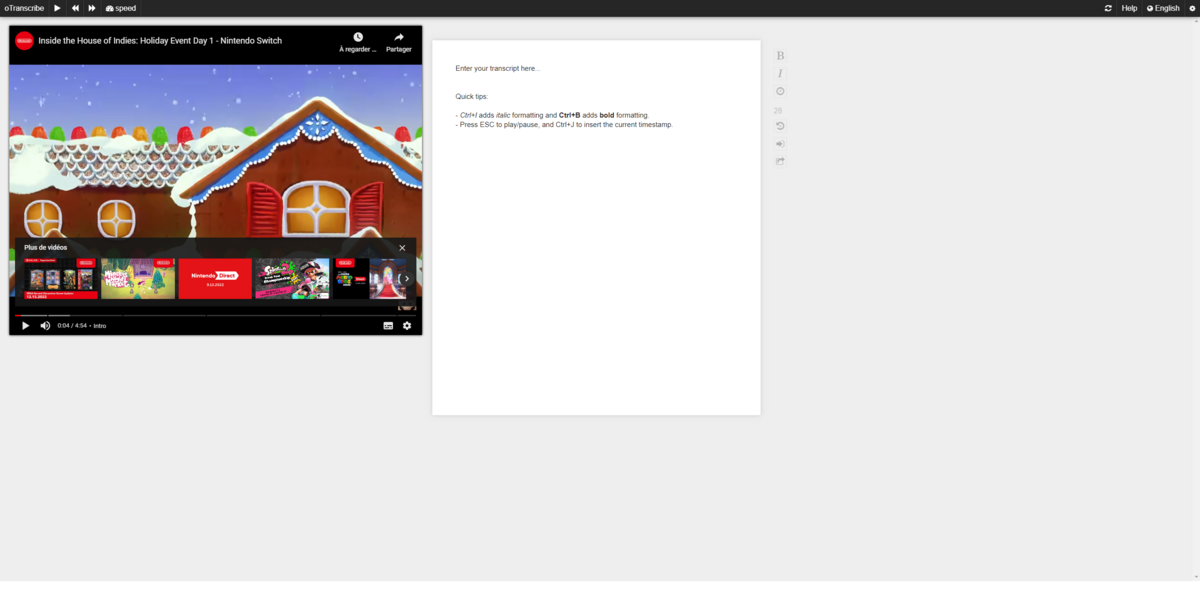Rewind the media using the top toolbar
This screenshot has height=589, width=1200.
point(75,8)
